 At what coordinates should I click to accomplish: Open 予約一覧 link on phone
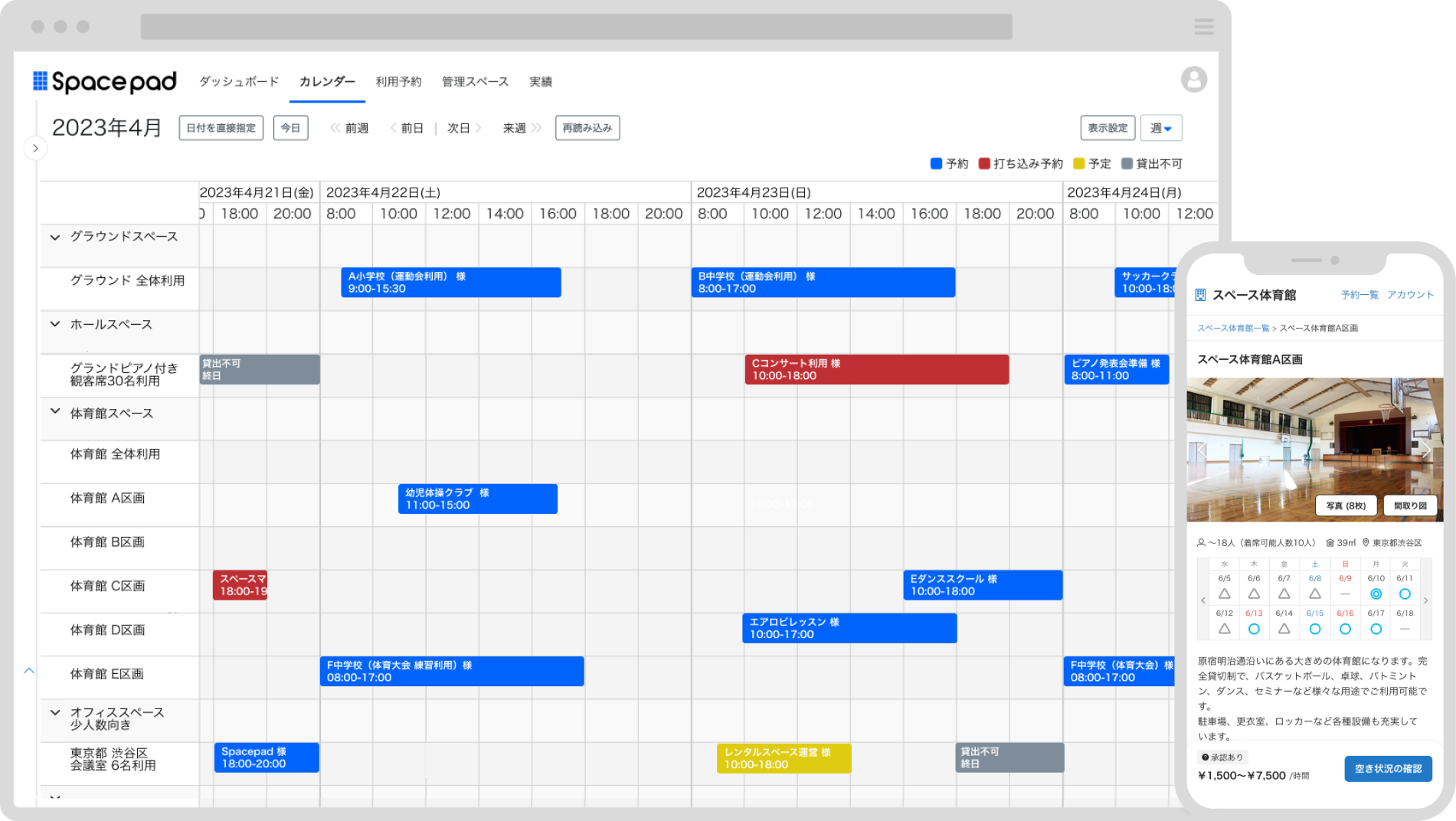coord(1359,295)
